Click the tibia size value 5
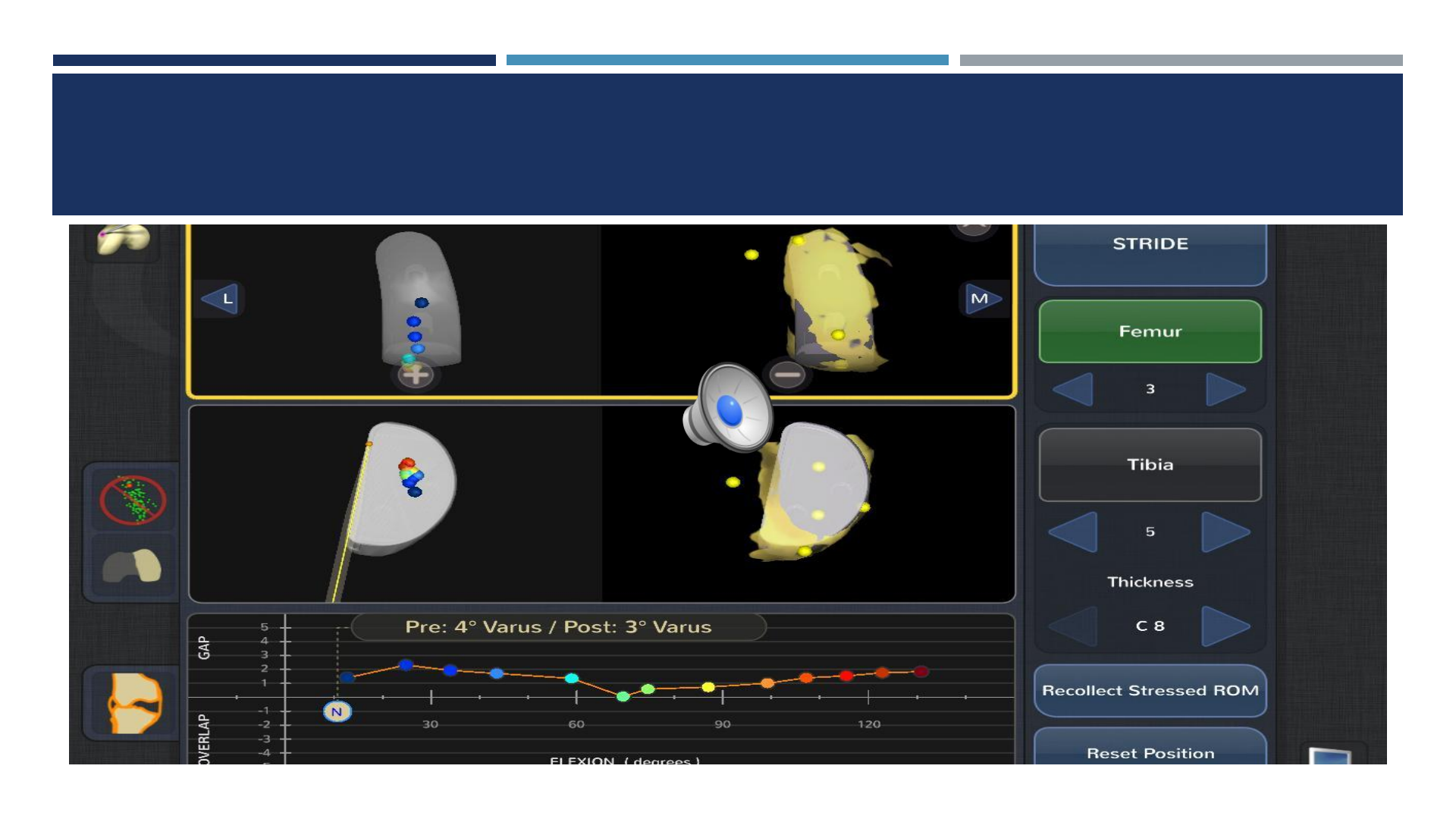The height and width of the screenshot is (819, 1456). click(1150, 532)
